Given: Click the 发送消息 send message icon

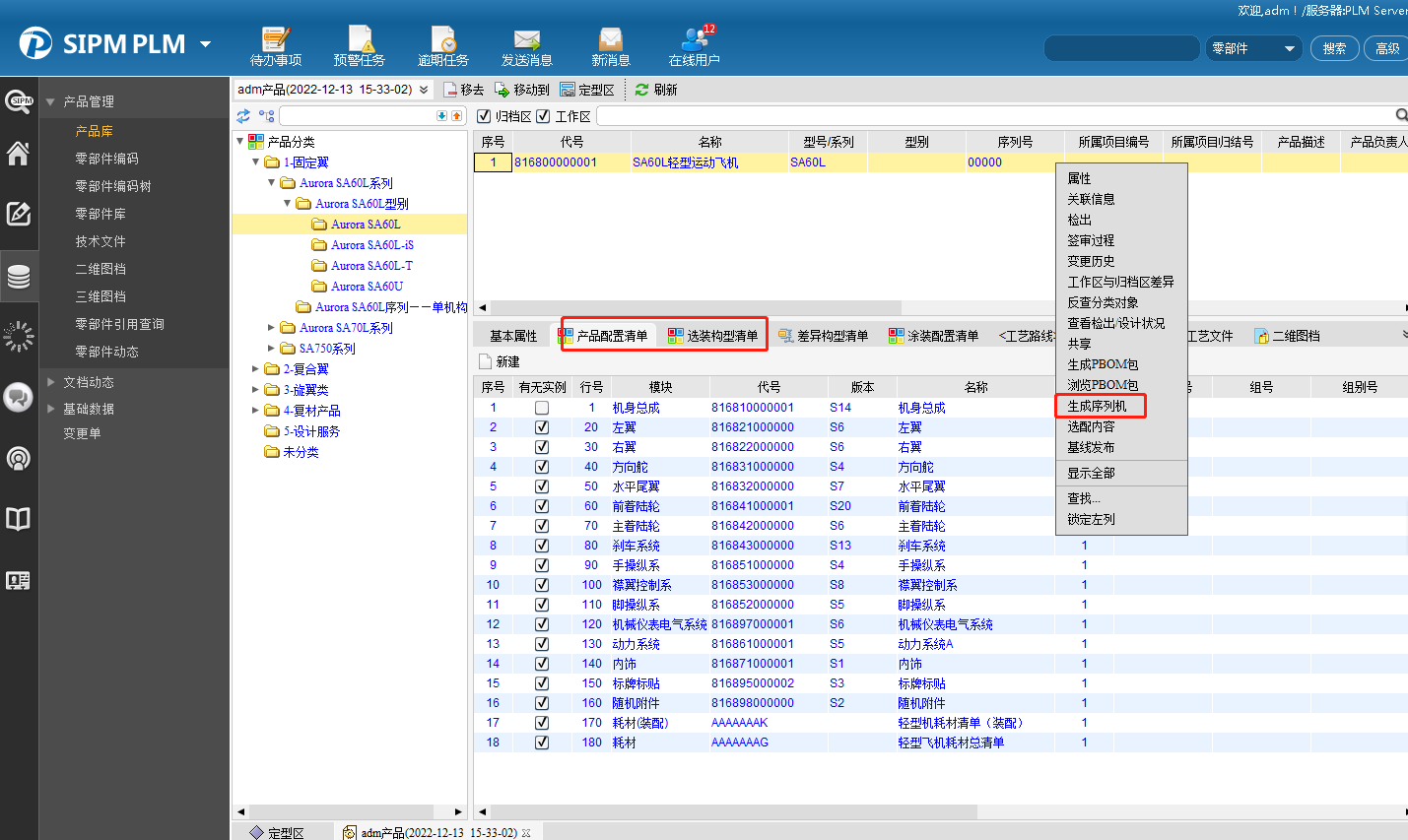Looking at the screenshot, I should (526, 39).
